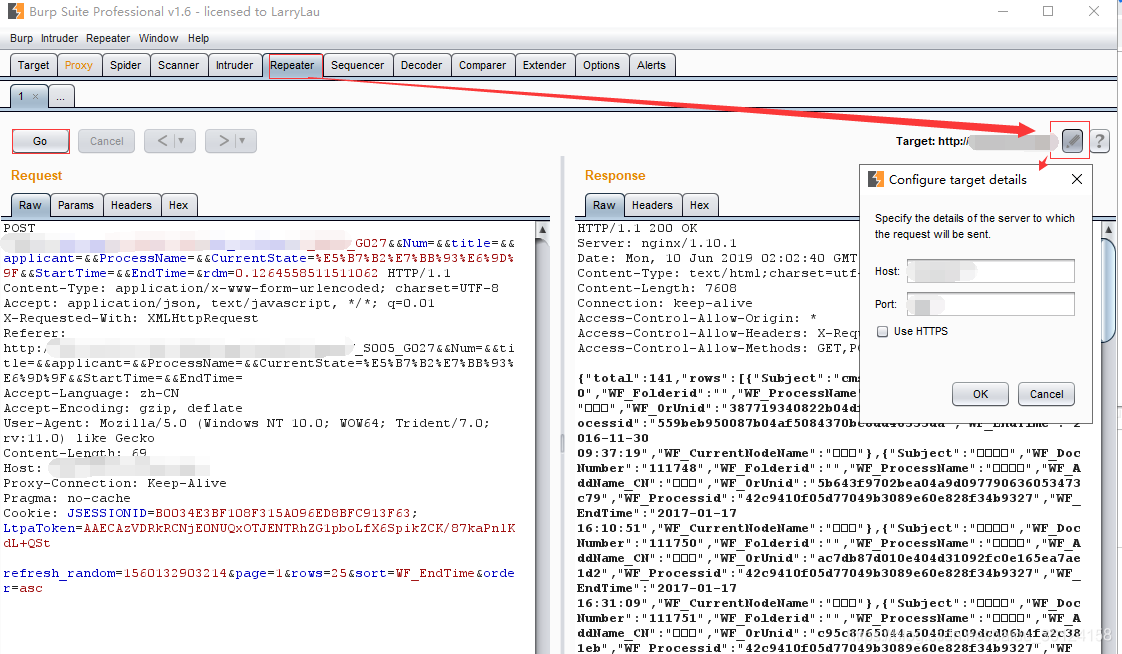Screen dimensions: 1122x654
Task: Show the Request Raw view tab
Action: pos(30,205)
